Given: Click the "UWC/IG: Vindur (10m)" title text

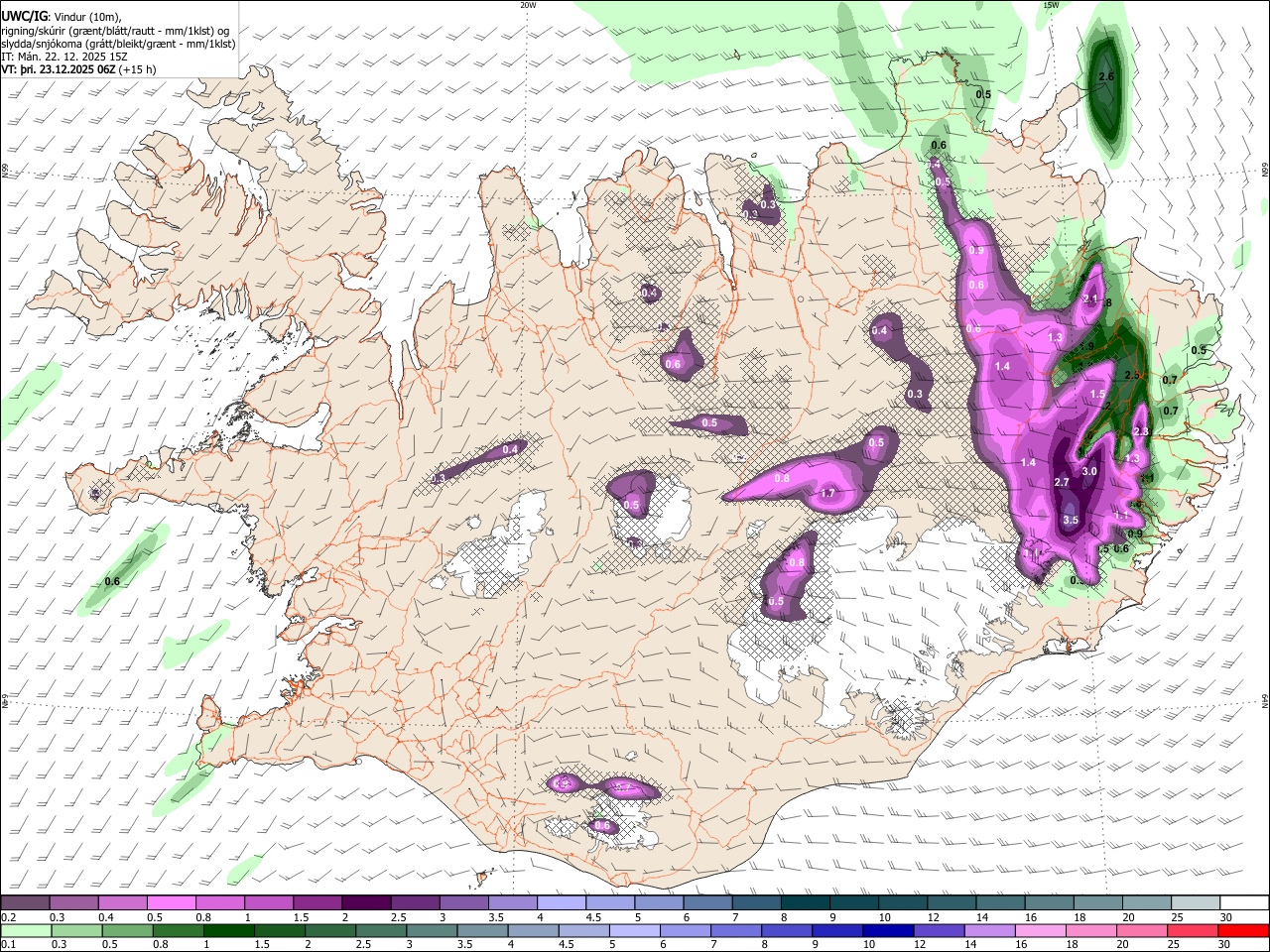Looking at the screenshot, I should coord(62,16).
